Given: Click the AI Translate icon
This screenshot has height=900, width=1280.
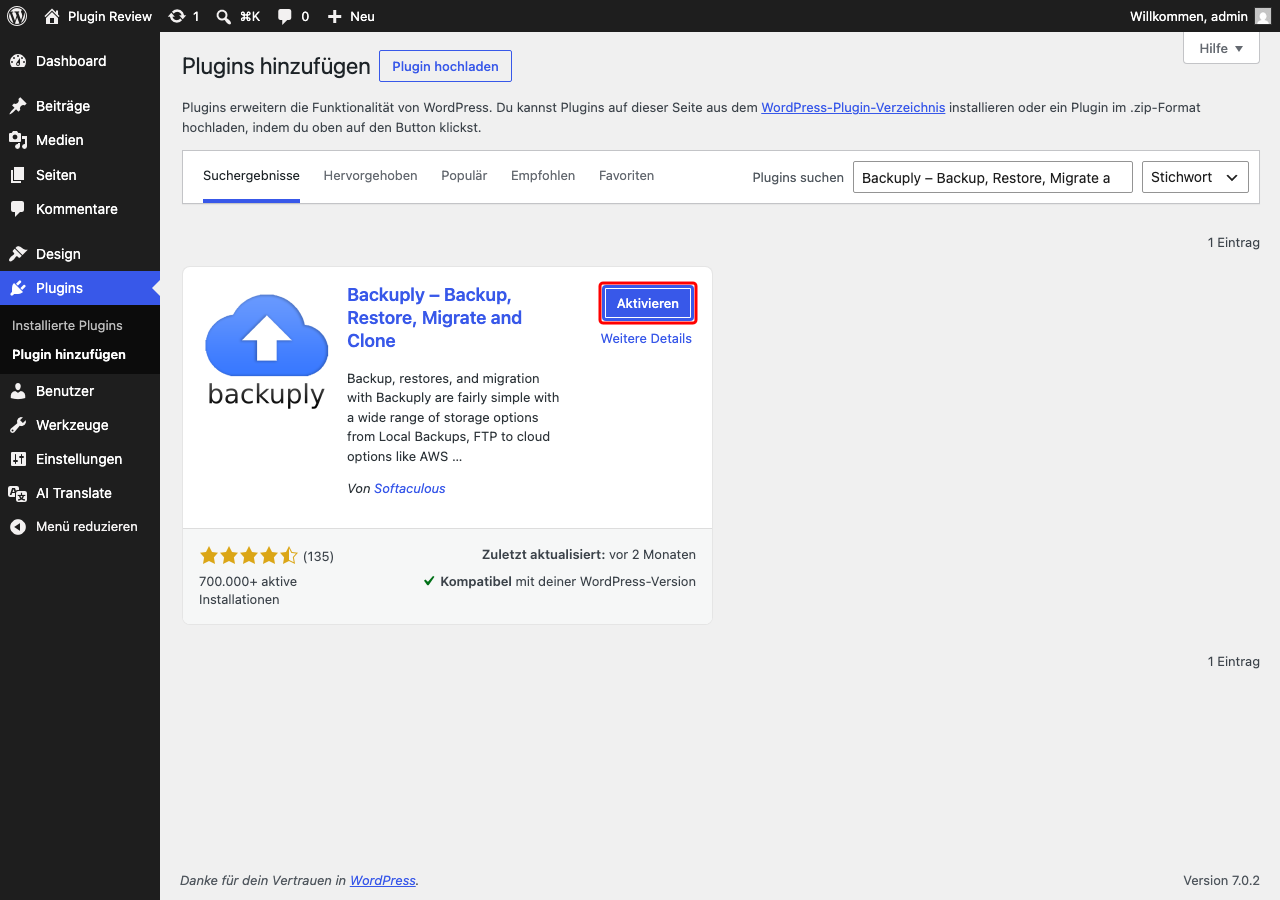Looking at the screenshot, I should 18,493.
